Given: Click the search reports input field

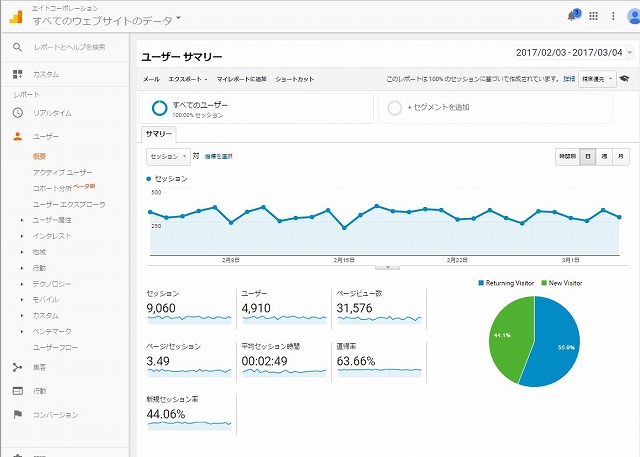Looking at the screenshot, I should click(x=70, y=47).
